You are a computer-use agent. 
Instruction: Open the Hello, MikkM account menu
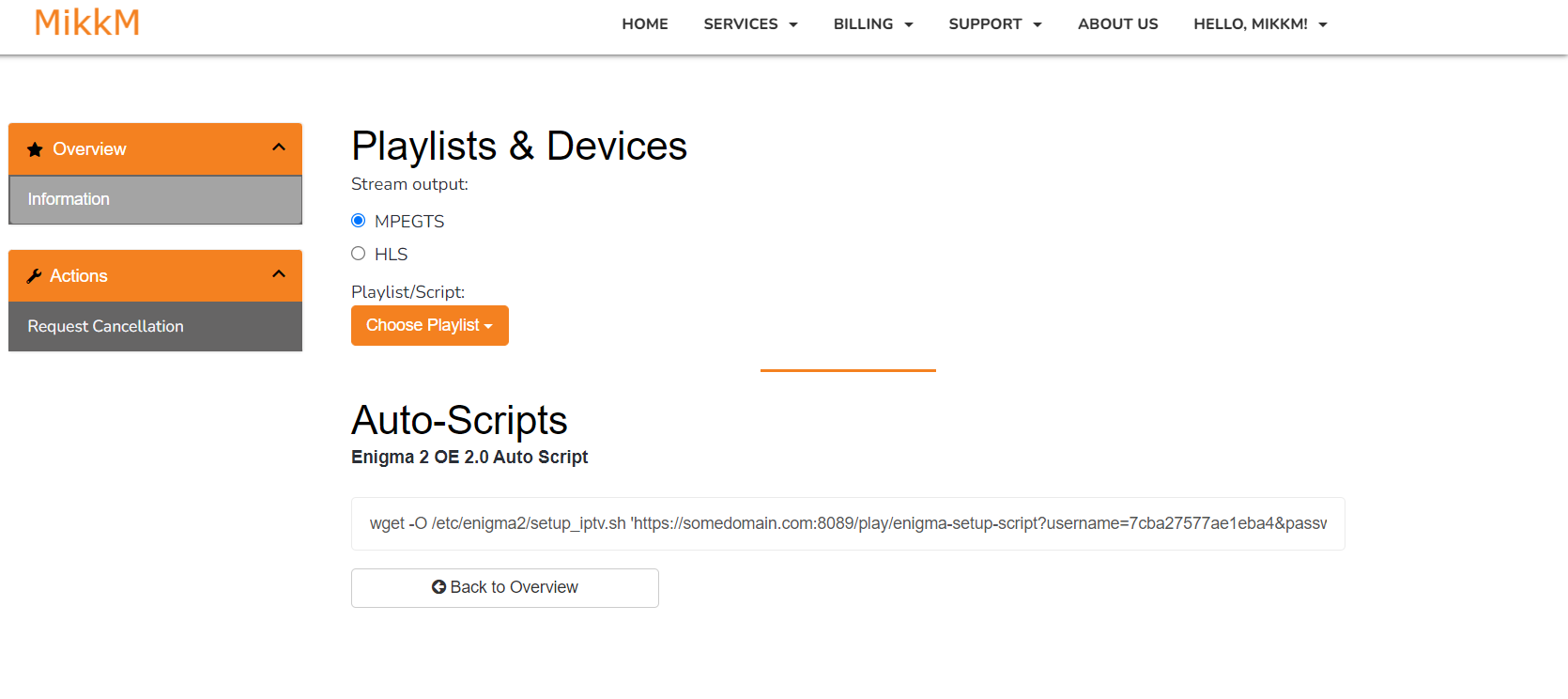[1260, 24]
